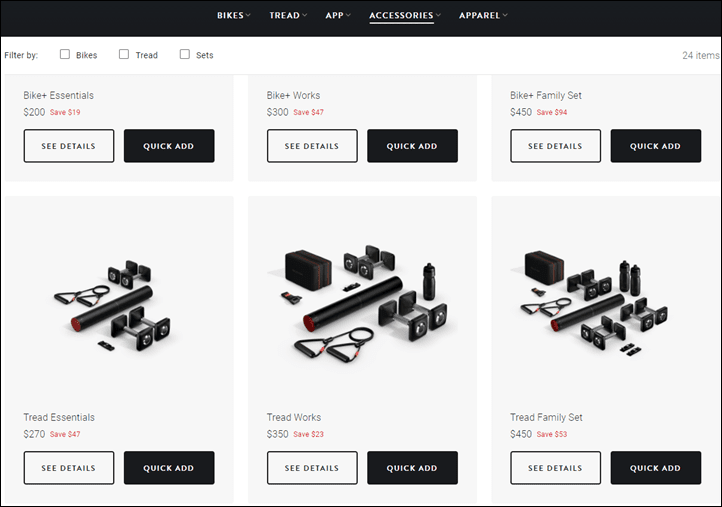Check the Sets filter checkbox
This screenshot has height=507, width=722.
(185, 54)
